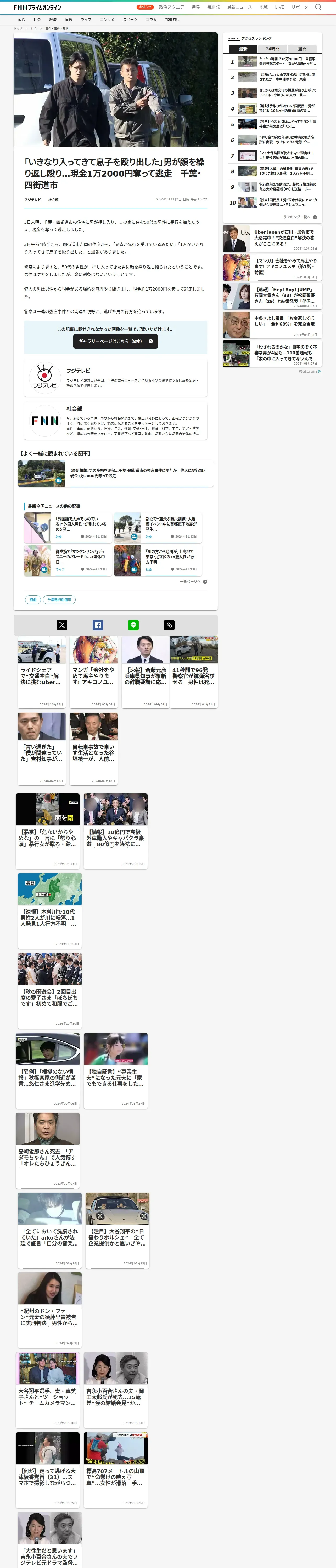Image resolution: width=336 pixels, height=1568 pixels.
Task: Open LIVE in top navigation
Action: [x=279, y=7]
